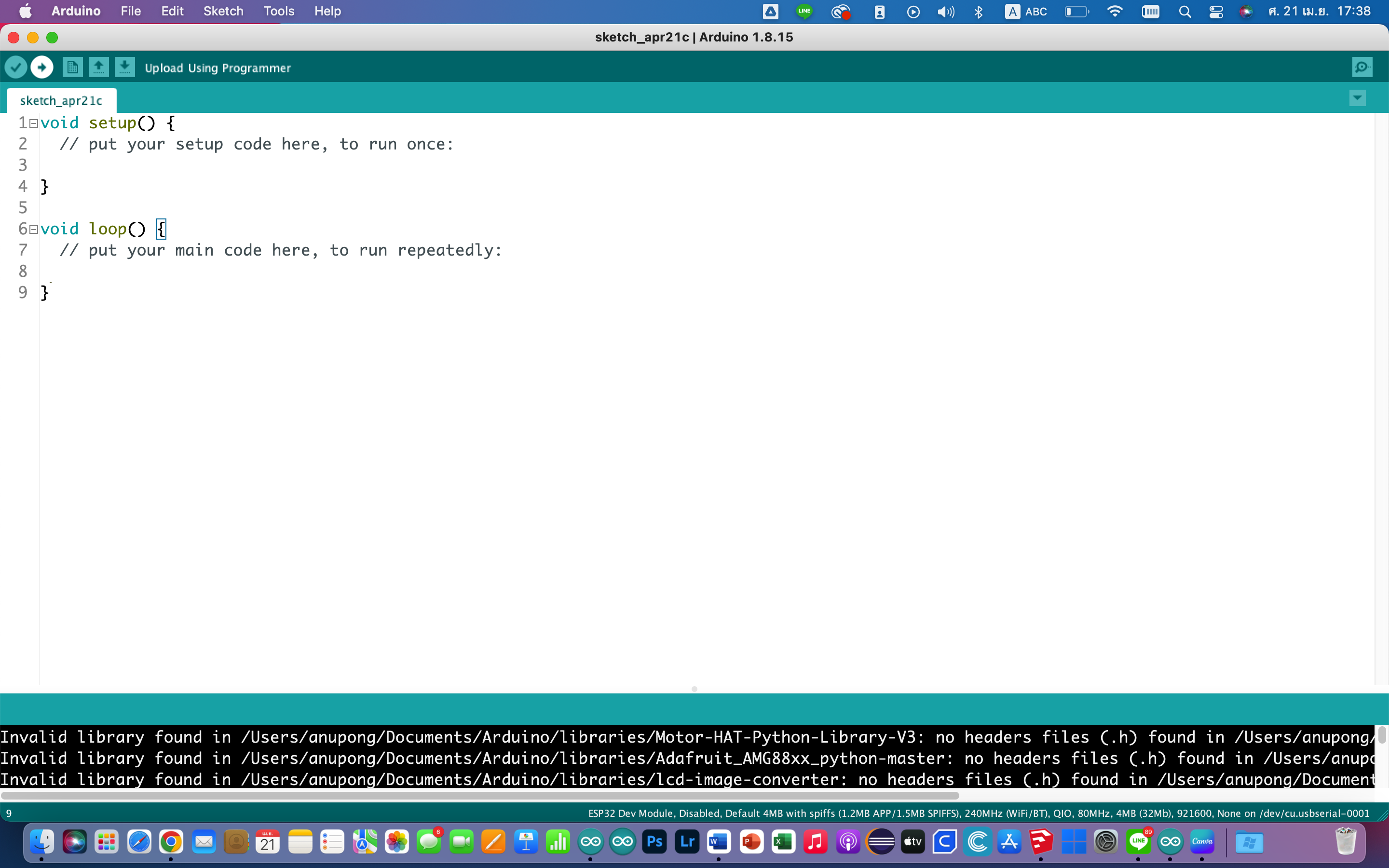Open the Sketch menu
1389x868 pixels.
click(223, 11)
